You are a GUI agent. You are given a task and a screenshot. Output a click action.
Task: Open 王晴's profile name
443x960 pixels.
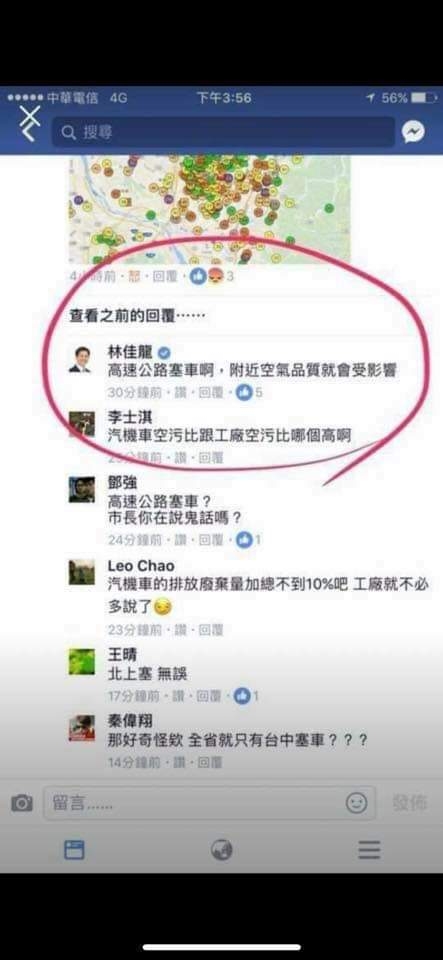pos(122,654)
